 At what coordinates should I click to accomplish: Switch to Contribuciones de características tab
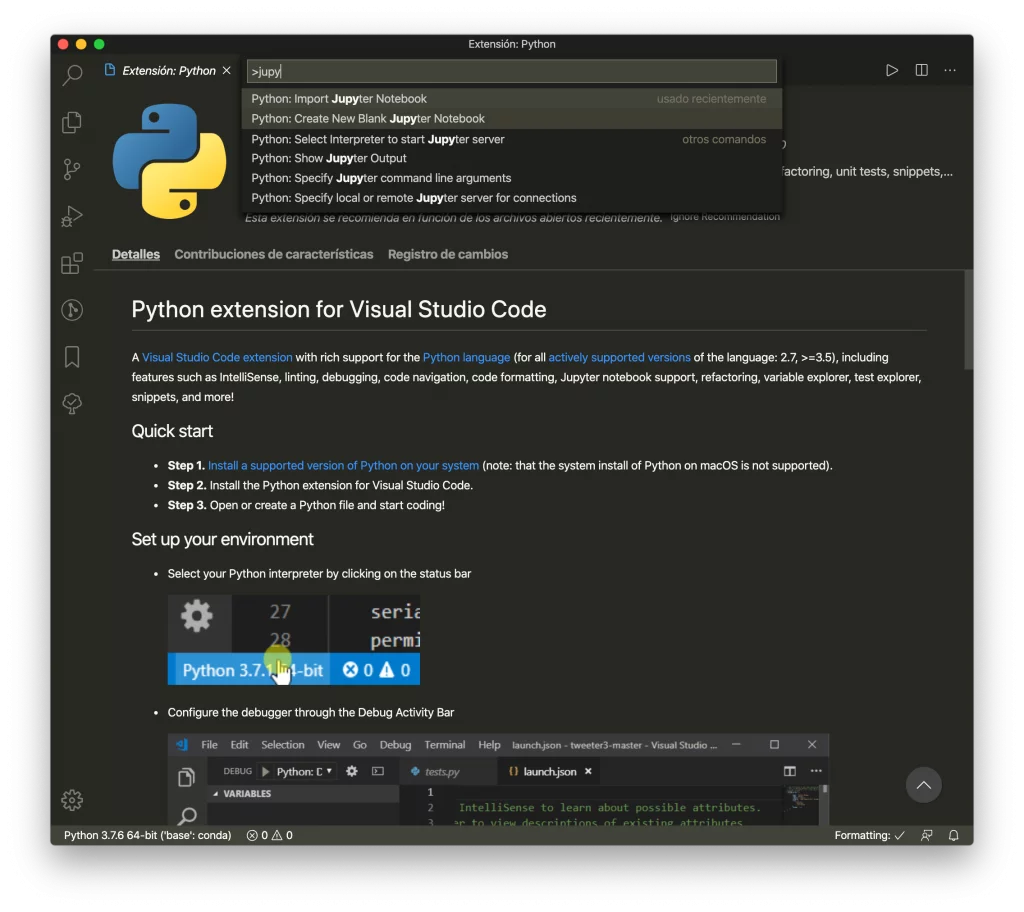273,255
